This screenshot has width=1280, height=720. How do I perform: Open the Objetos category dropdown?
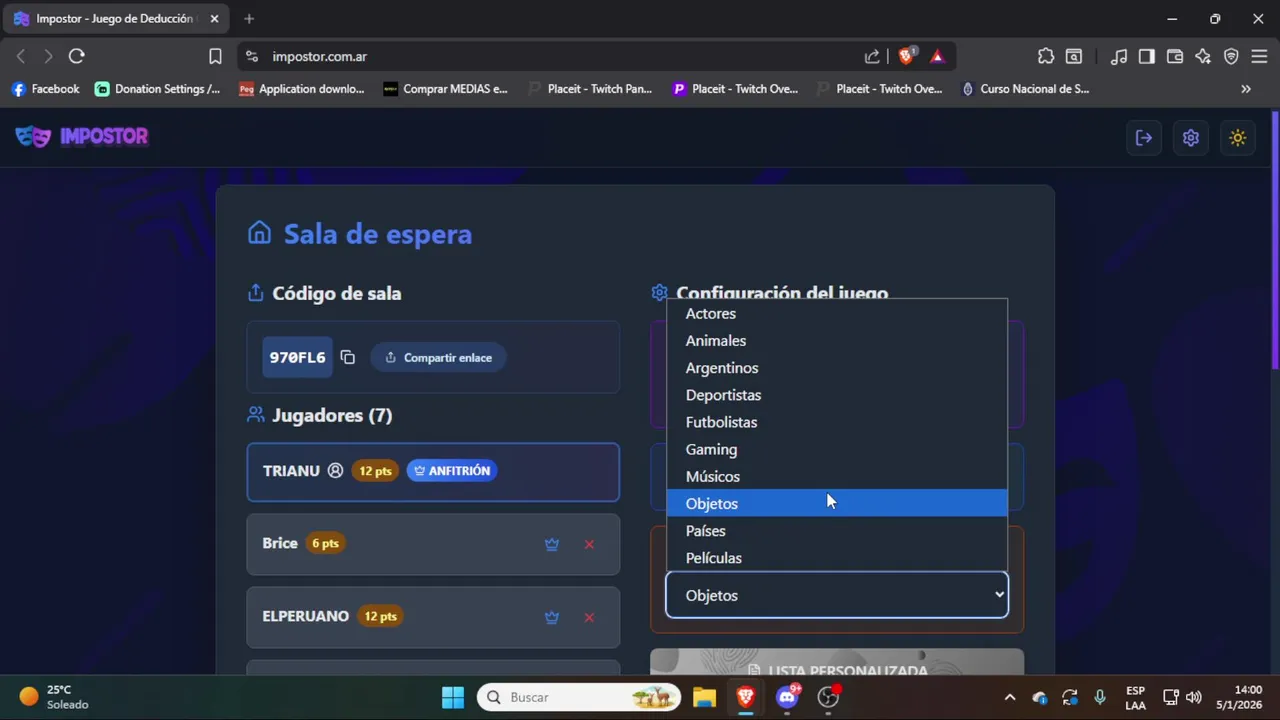(837, 595)
